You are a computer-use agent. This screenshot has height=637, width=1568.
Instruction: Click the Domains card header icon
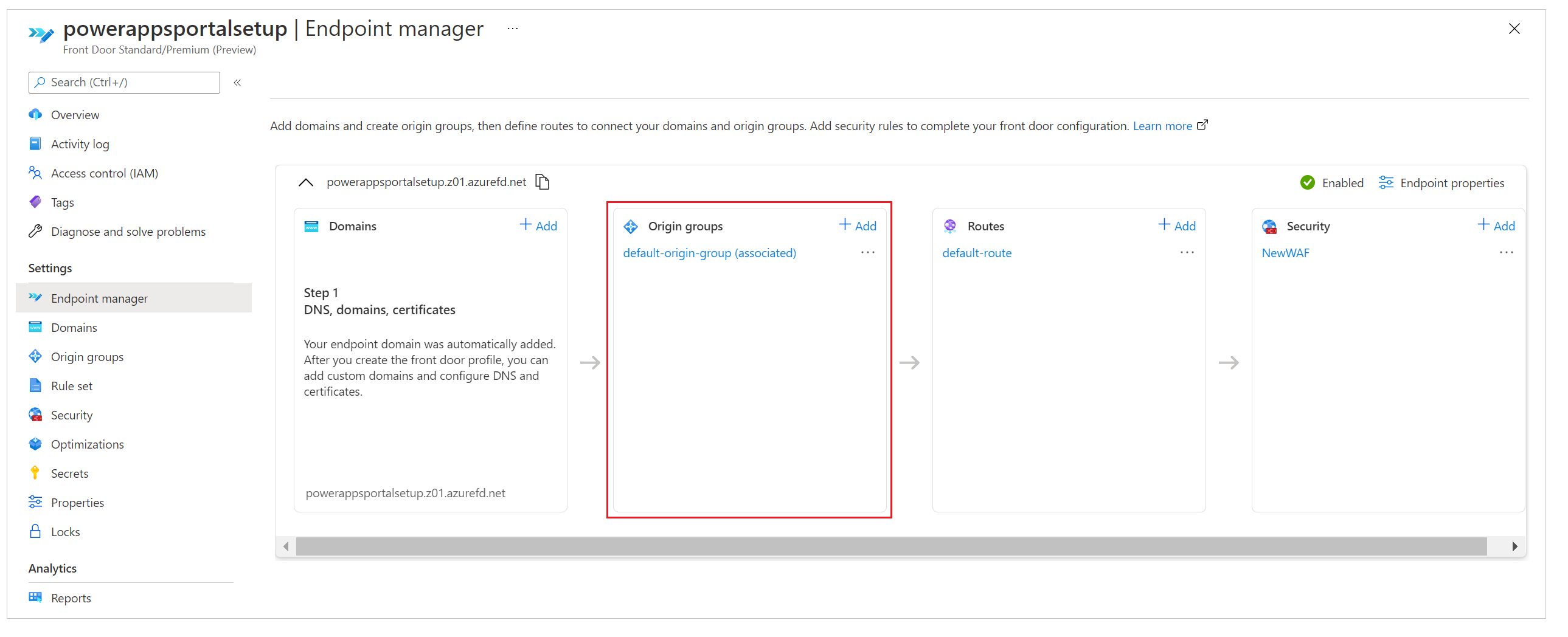pos(311,226)
